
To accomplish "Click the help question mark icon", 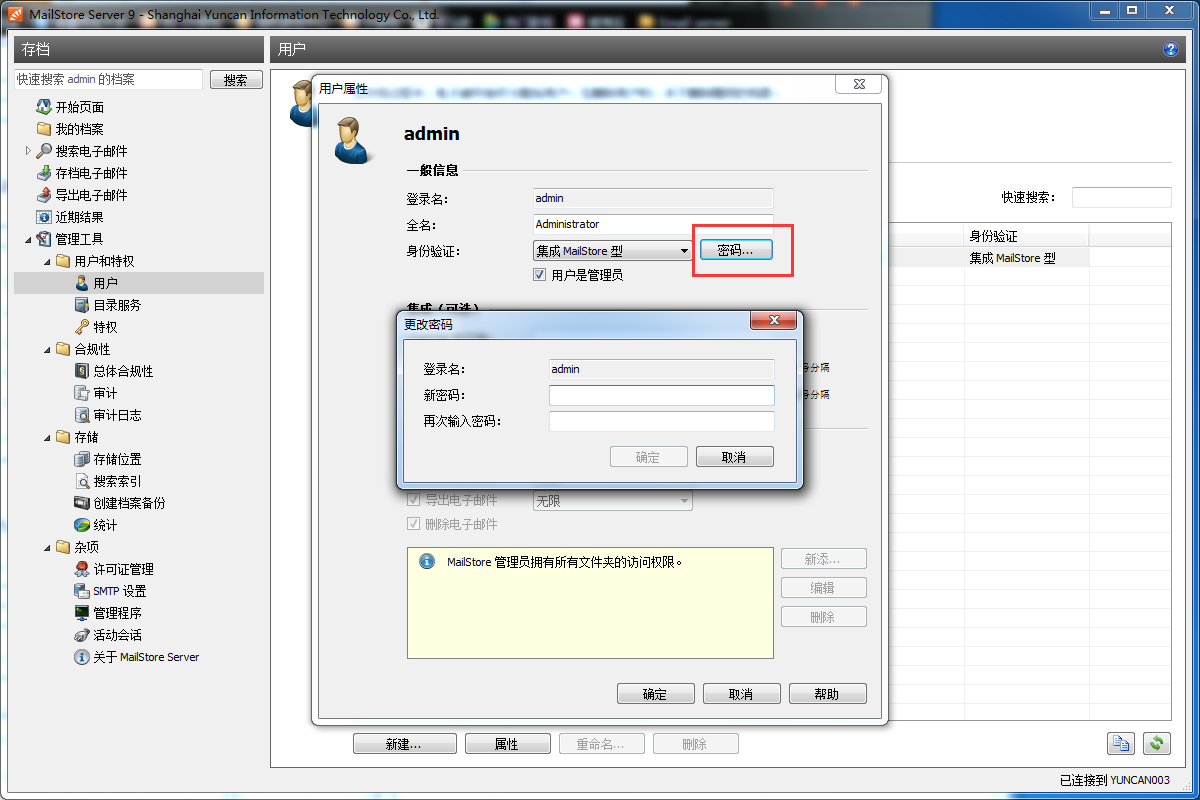I will [x=1171, y=48].
